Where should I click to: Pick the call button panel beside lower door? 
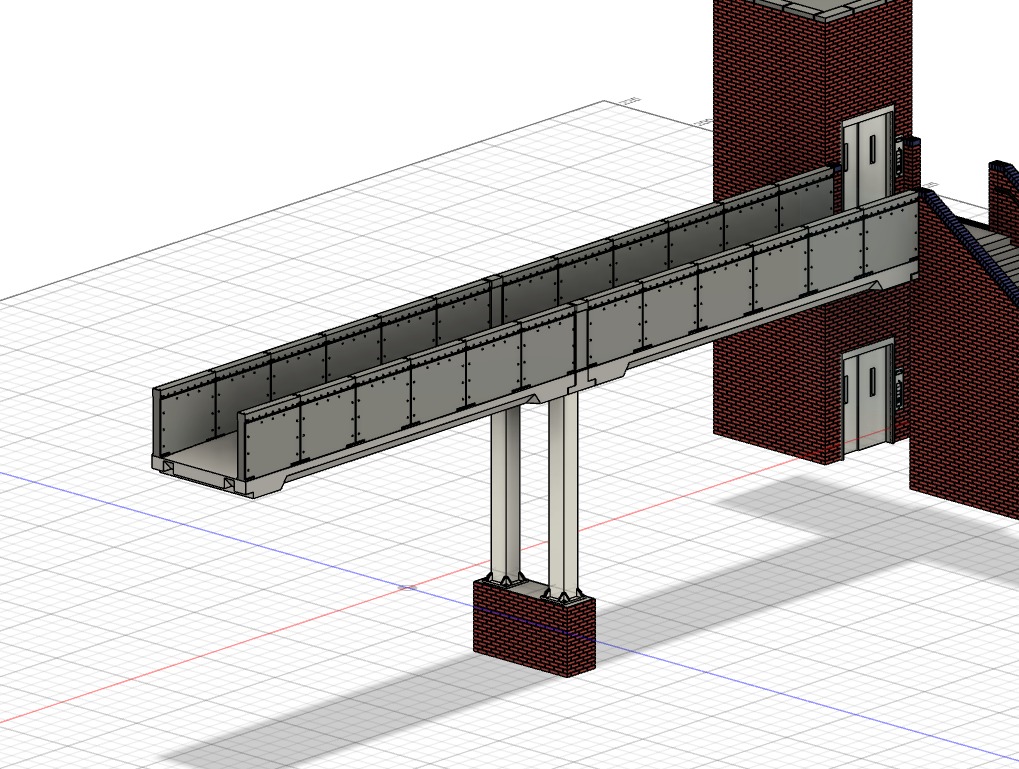coord(899,388)
